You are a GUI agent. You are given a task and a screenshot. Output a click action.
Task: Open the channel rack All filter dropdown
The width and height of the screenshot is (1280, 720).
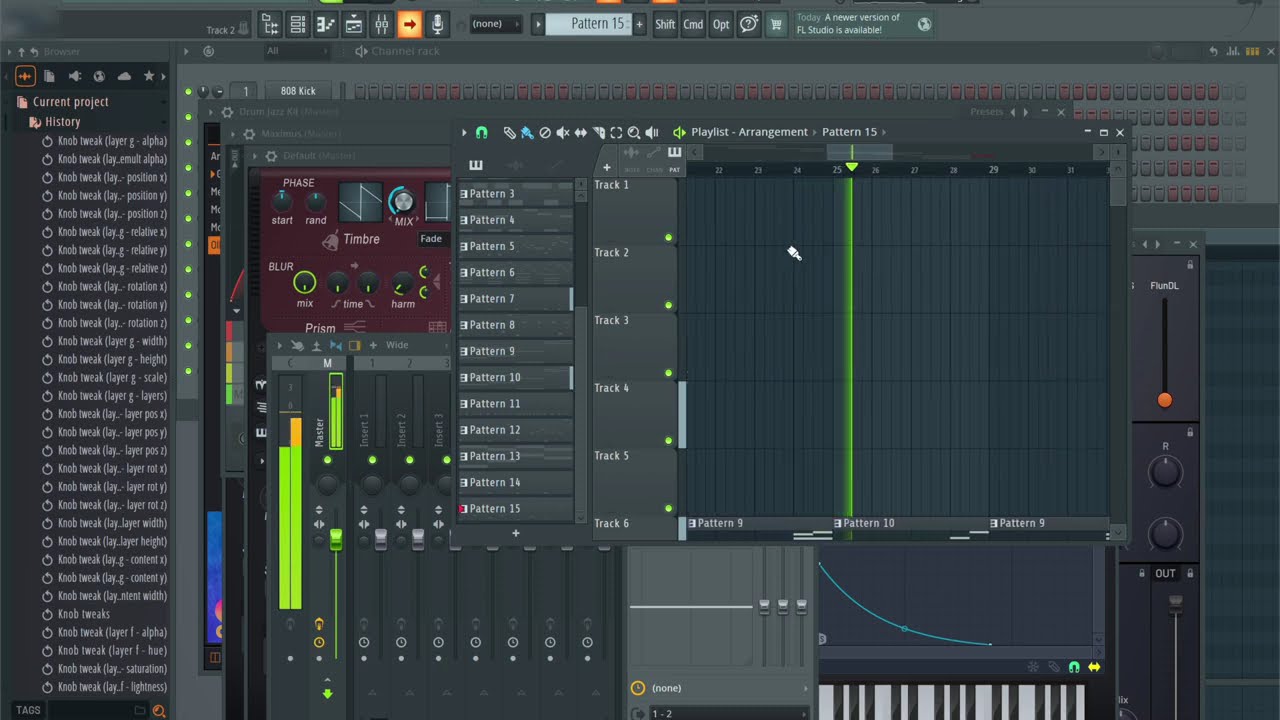tap(295, 51)
